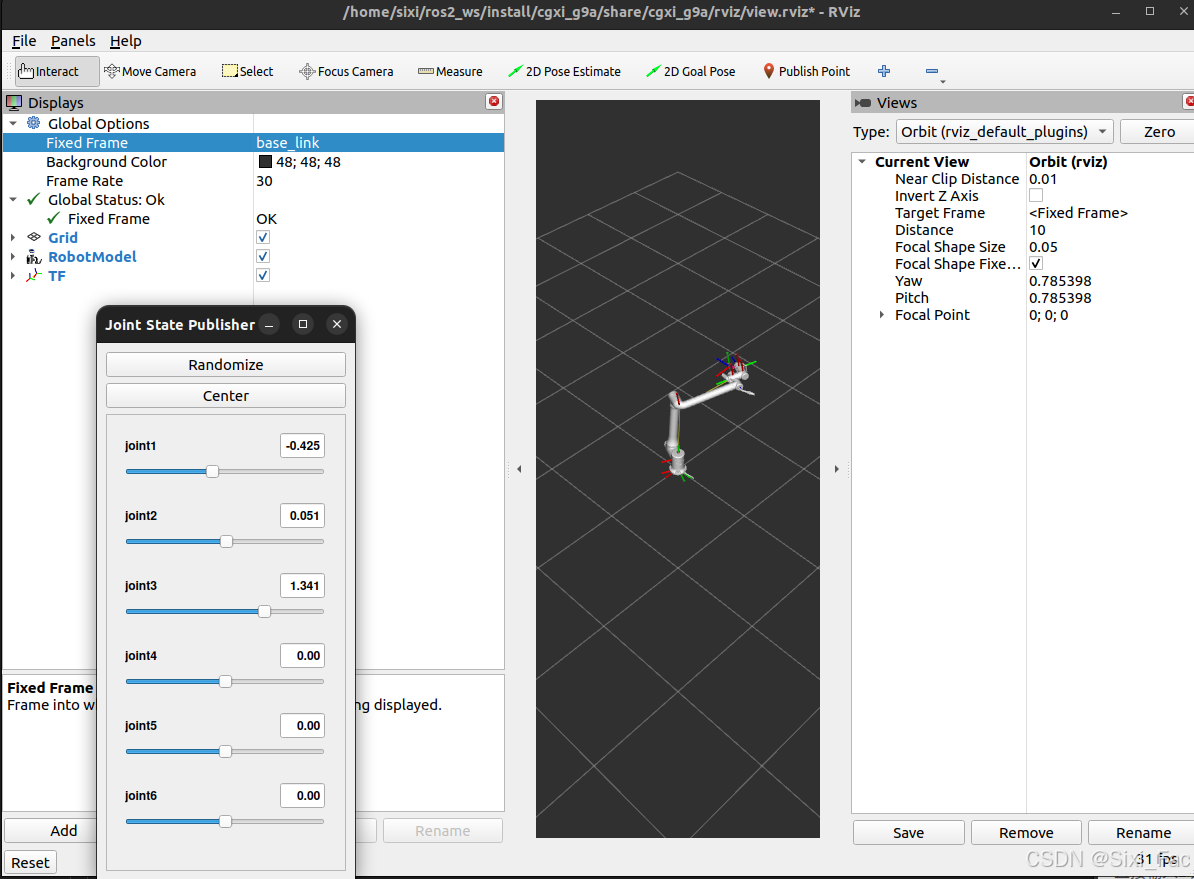Screen dimensions: 1194x879
Task: Collapse the right panel with arrow handle
Action: pyautogui.click(x=837, y=469)
